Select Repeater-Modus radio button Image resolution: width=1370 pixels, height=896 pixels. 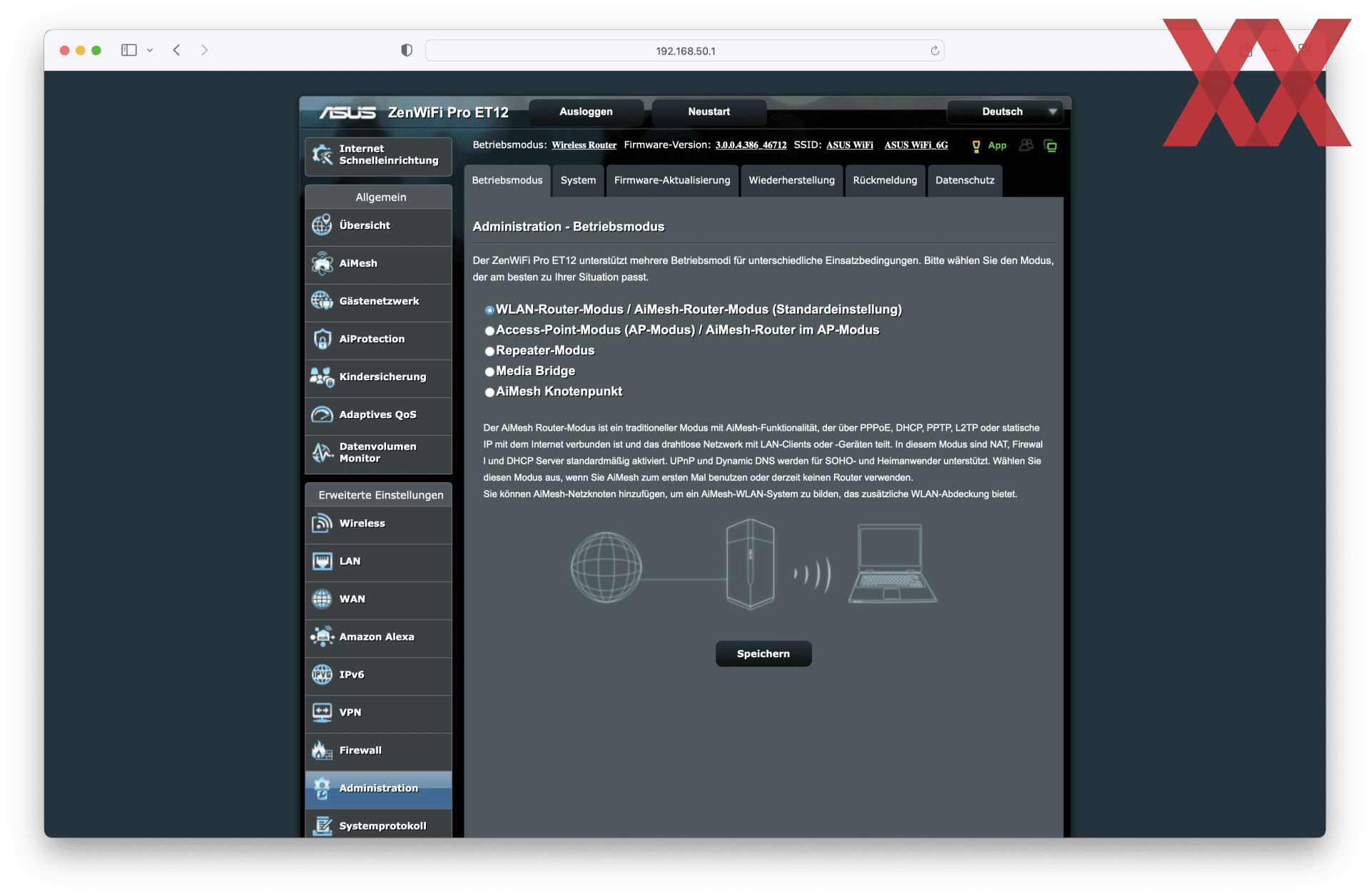pyautogui.click(x=489, y=352)
